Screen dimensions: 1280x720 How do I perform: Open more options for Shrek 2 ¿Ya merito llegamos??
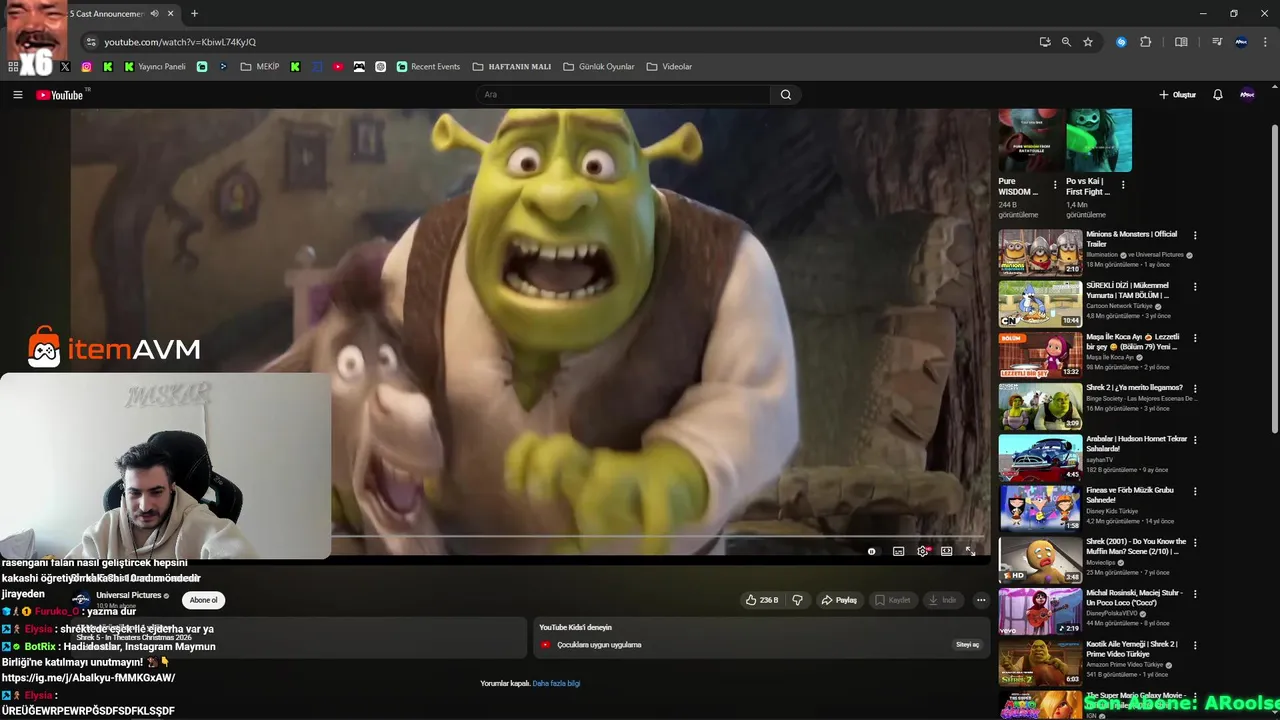(x=1195, y=389)
